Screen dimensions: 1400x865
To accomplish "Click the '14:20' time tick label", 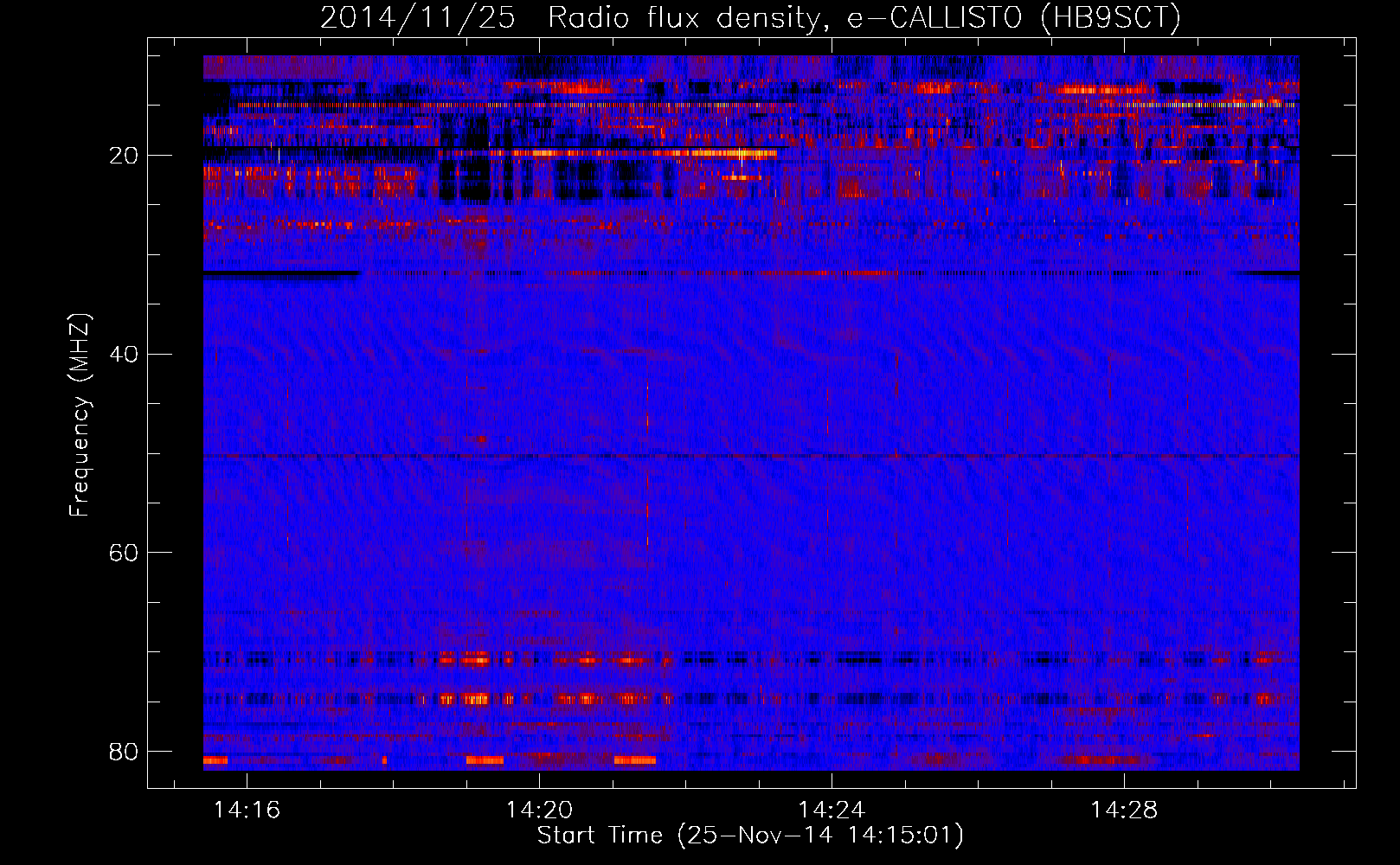I will coord(539,811).
